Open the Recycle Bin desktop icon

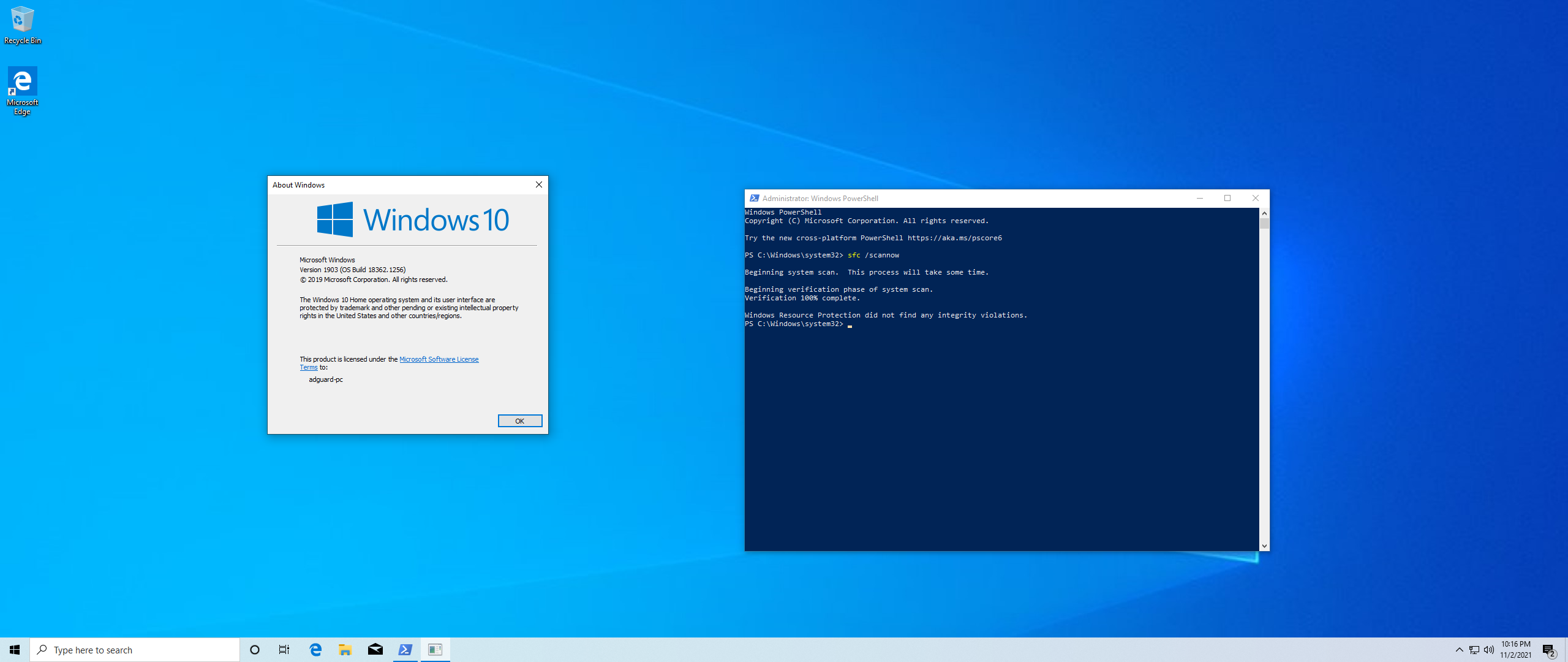22,25
